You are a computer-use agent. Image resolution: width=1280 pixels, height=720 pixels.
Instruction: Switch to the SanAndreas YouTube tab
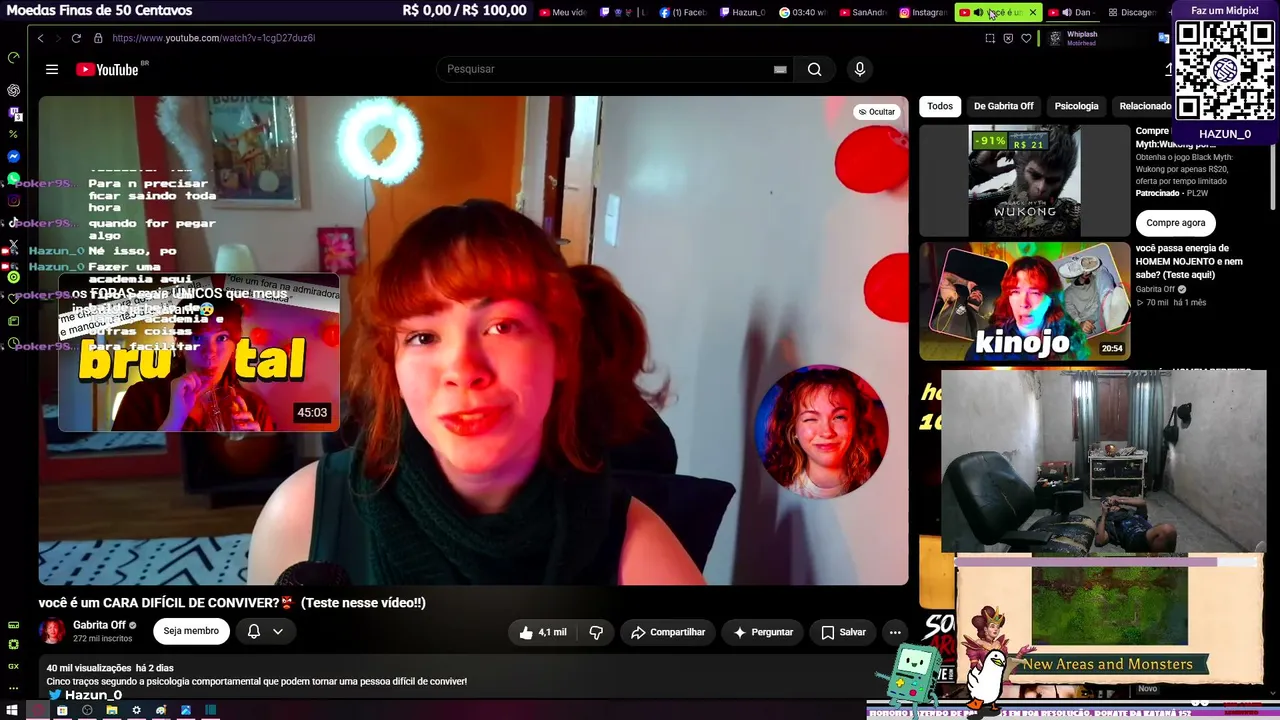point(863,12)
